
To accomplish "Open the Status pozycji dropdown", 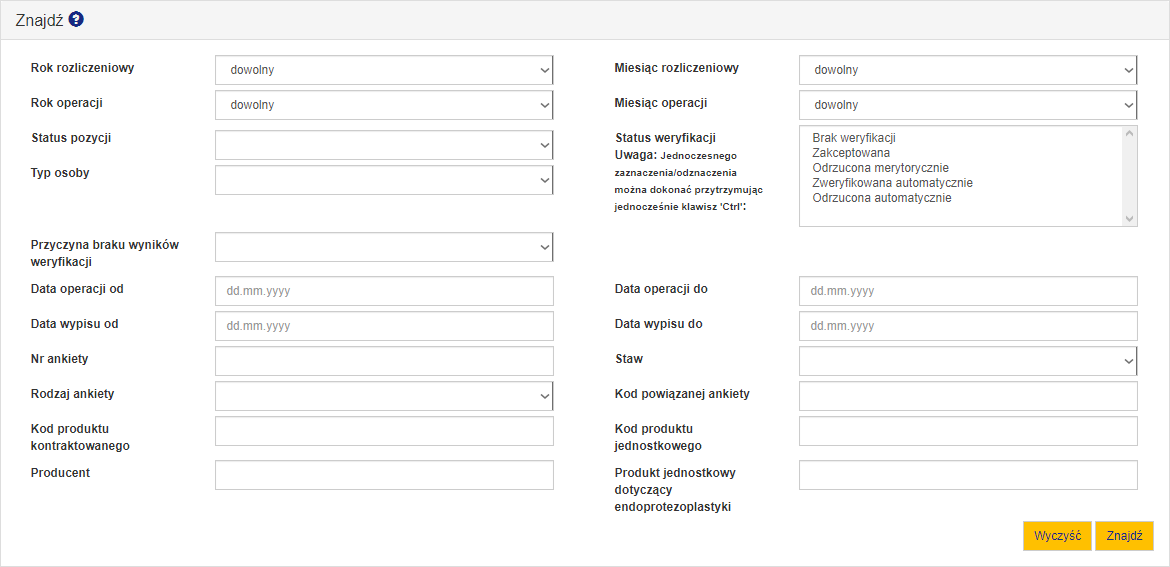I will 383,145.
